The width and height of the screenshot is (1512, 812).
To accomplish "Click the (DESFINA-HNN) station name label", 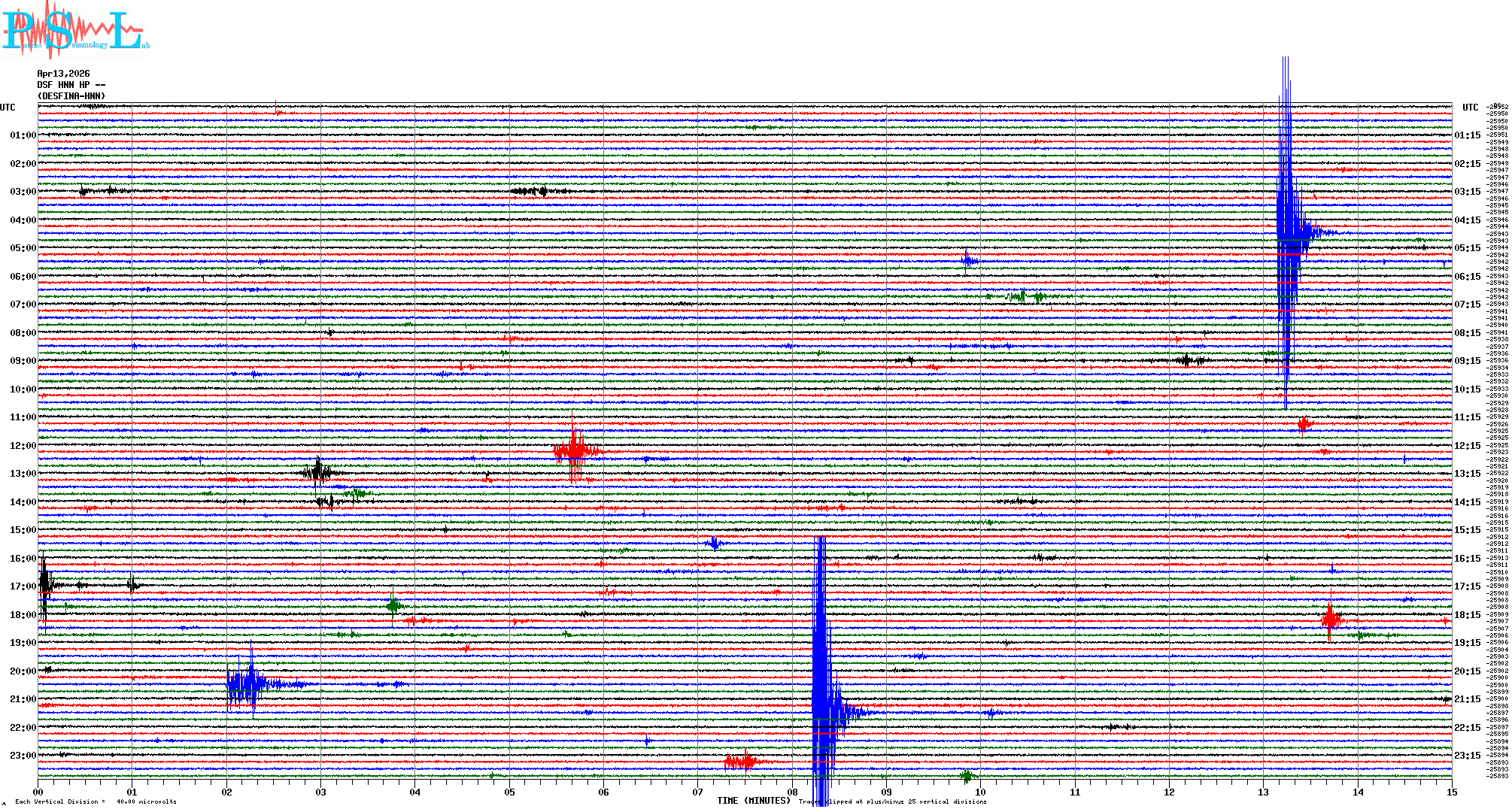I will click(x=71, y=96).
